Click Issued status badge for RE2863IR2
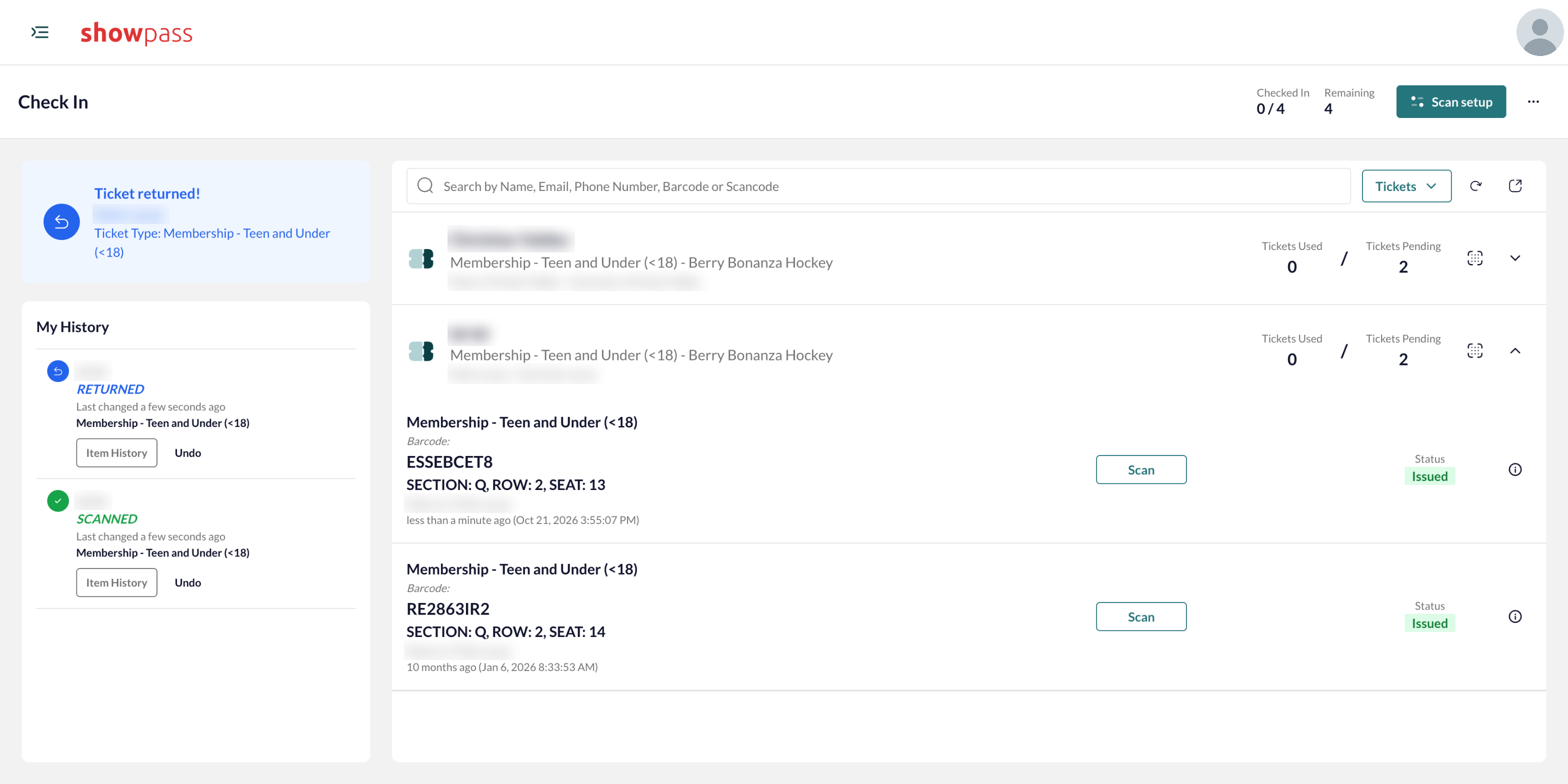The height and width of the screenshot is (784, 1568). (x=1429, y=623)
